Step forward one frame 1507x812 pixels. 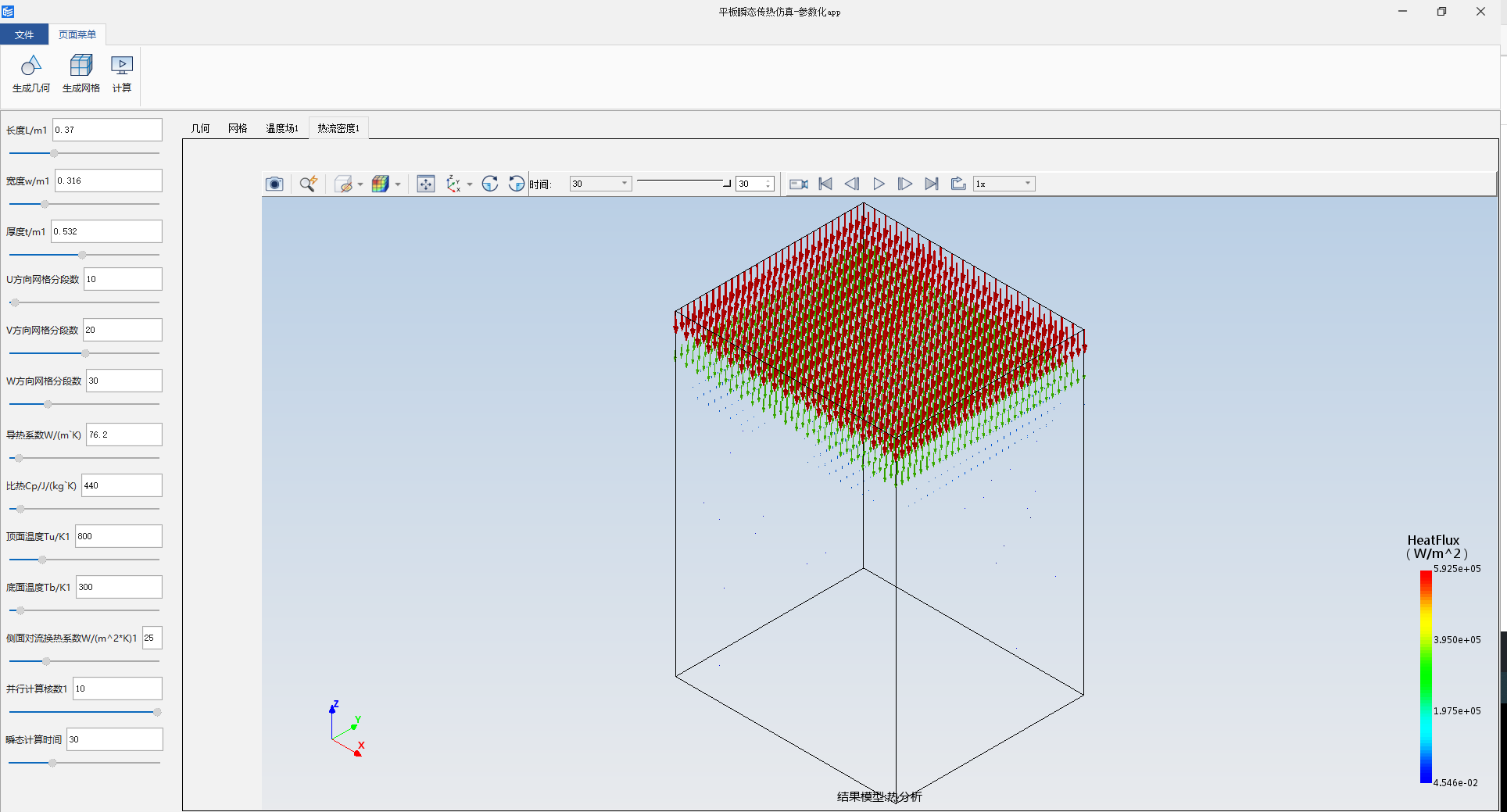click(905, 184)
